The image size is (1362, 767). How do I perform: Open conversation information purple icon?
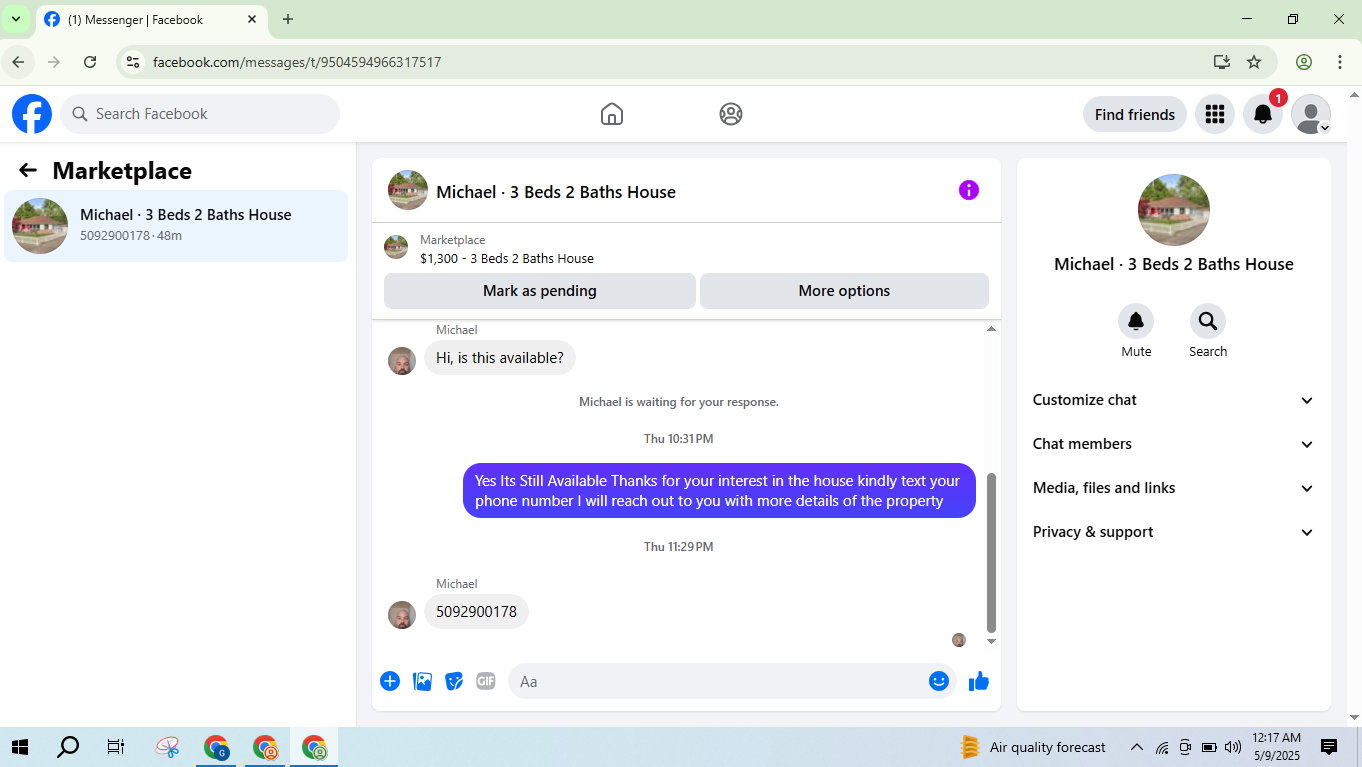coord(969,190)
